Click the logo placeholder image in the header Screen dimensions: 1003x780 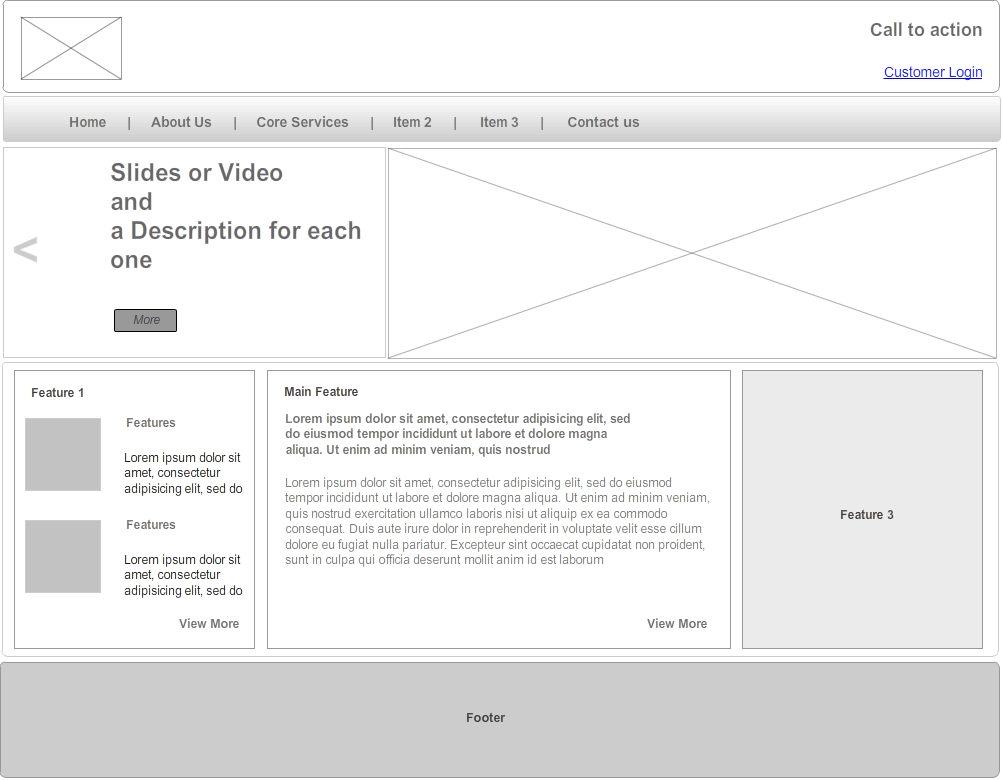pos(71,49)
